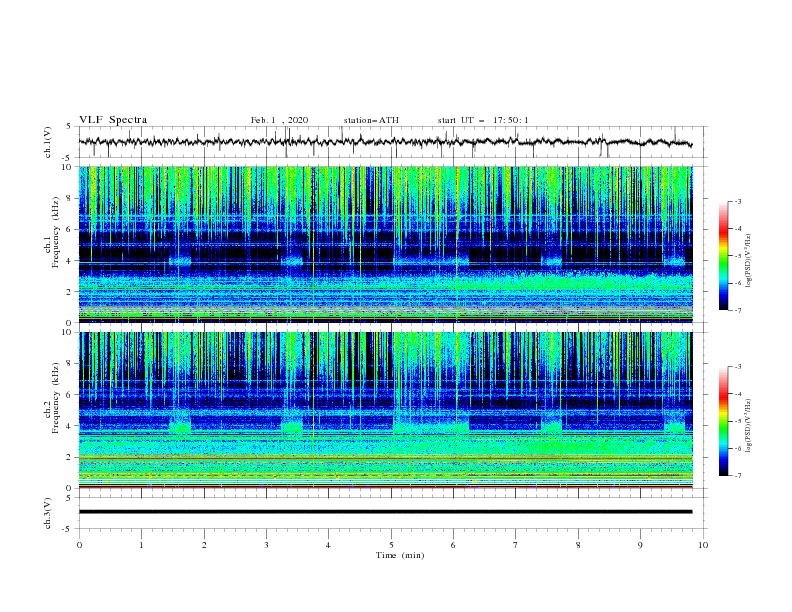
Task: Click the "4" kHz tick on ch.1 frequency axis
Action: pos(69,261)
